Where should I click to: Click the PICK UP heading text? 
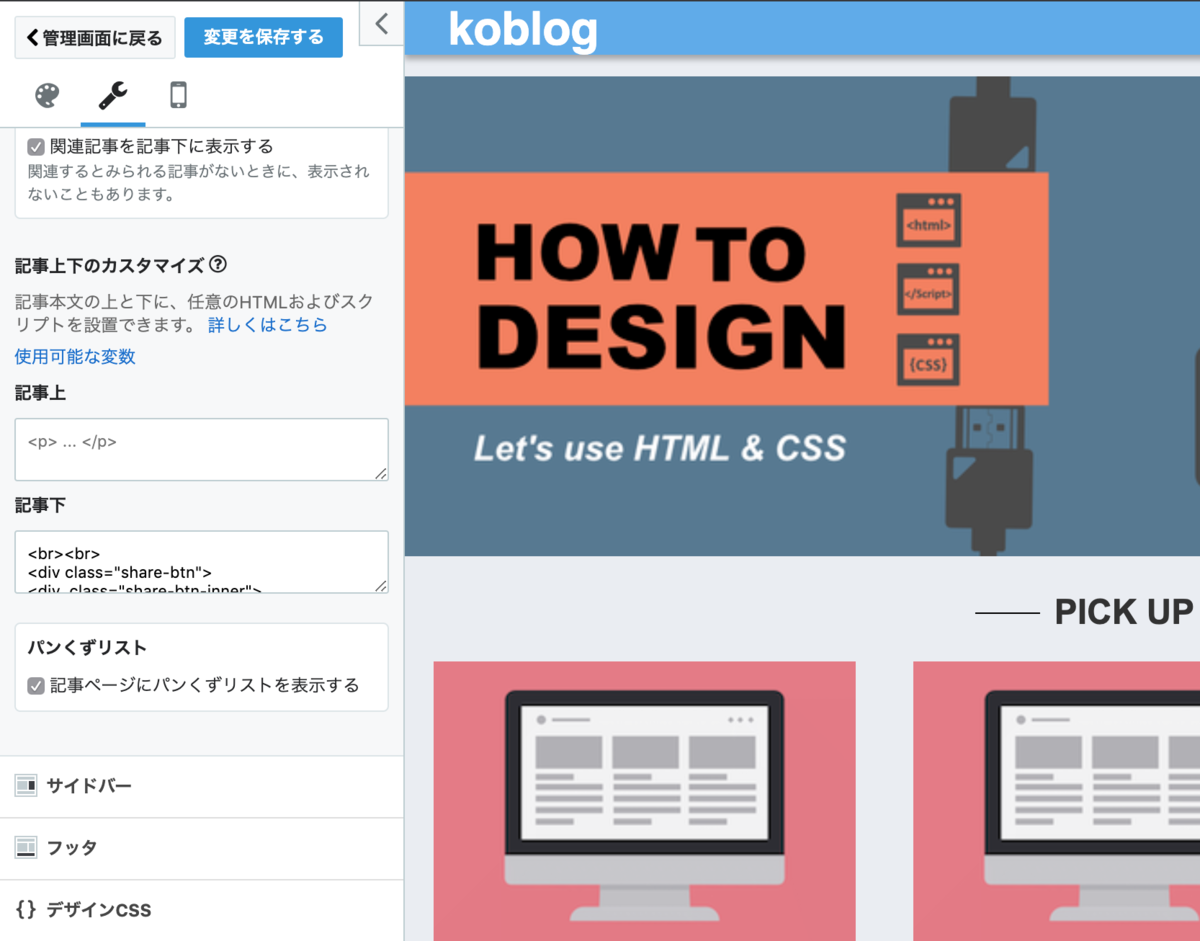[x=1124, y=612]
